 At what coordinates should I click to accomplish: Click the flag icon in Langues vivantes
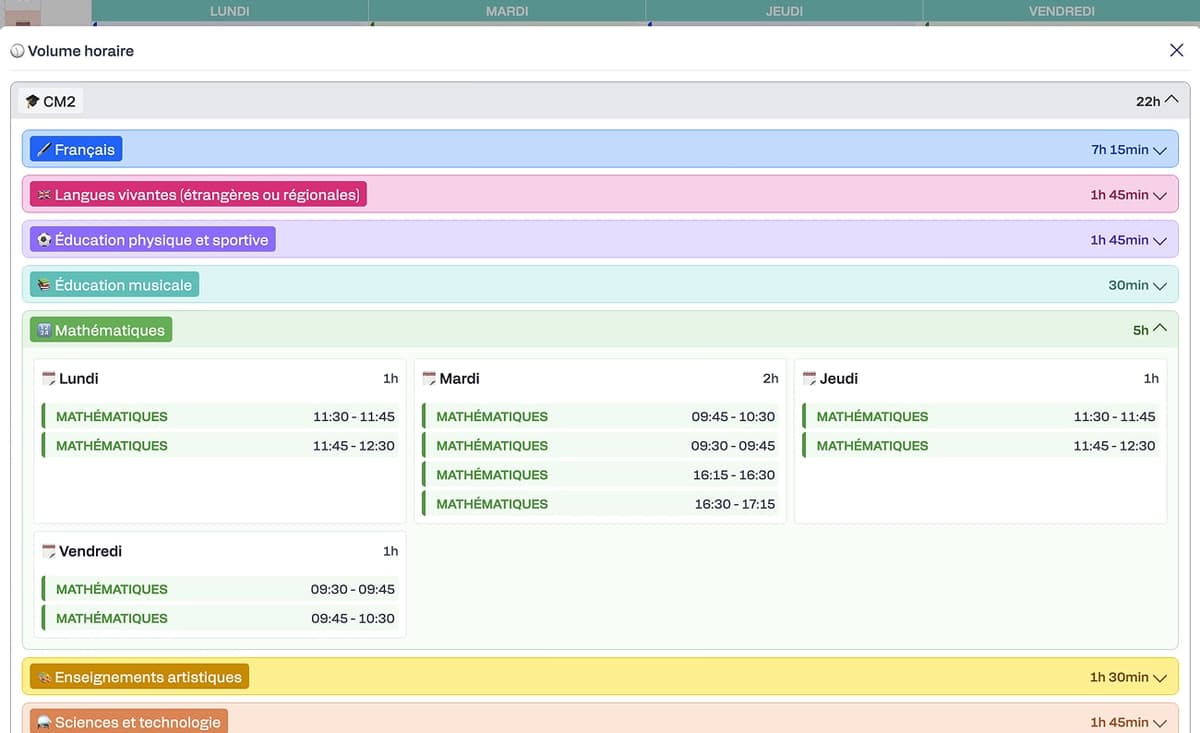[x=44, y=195]
